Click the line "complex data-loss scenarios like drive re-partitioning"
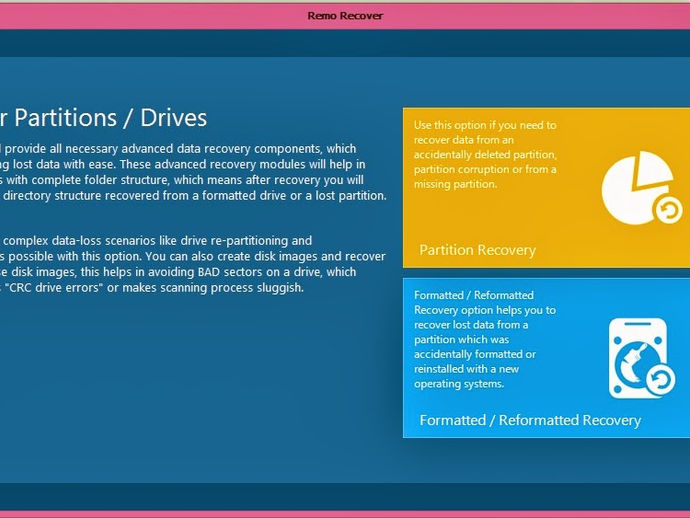Image resolution: width=690 pixels, height=518 pixels. [x=156, y=241]
